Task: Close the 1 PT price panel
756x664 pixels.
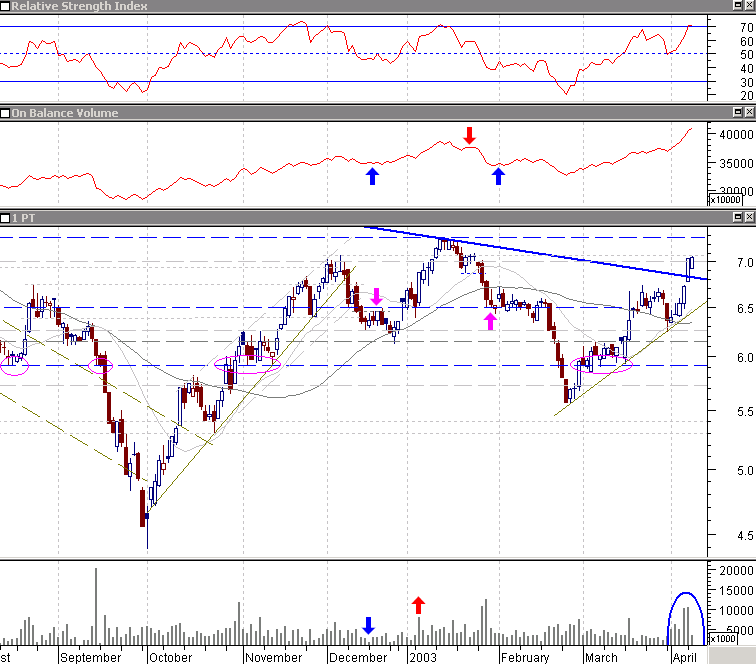Action: pos(749,217)
